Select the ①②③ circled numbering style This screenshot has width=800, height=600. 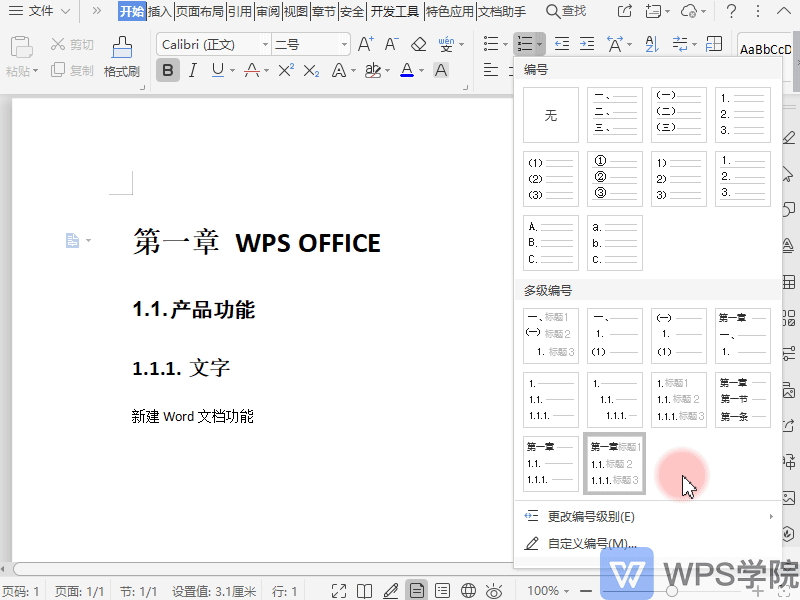615,179
